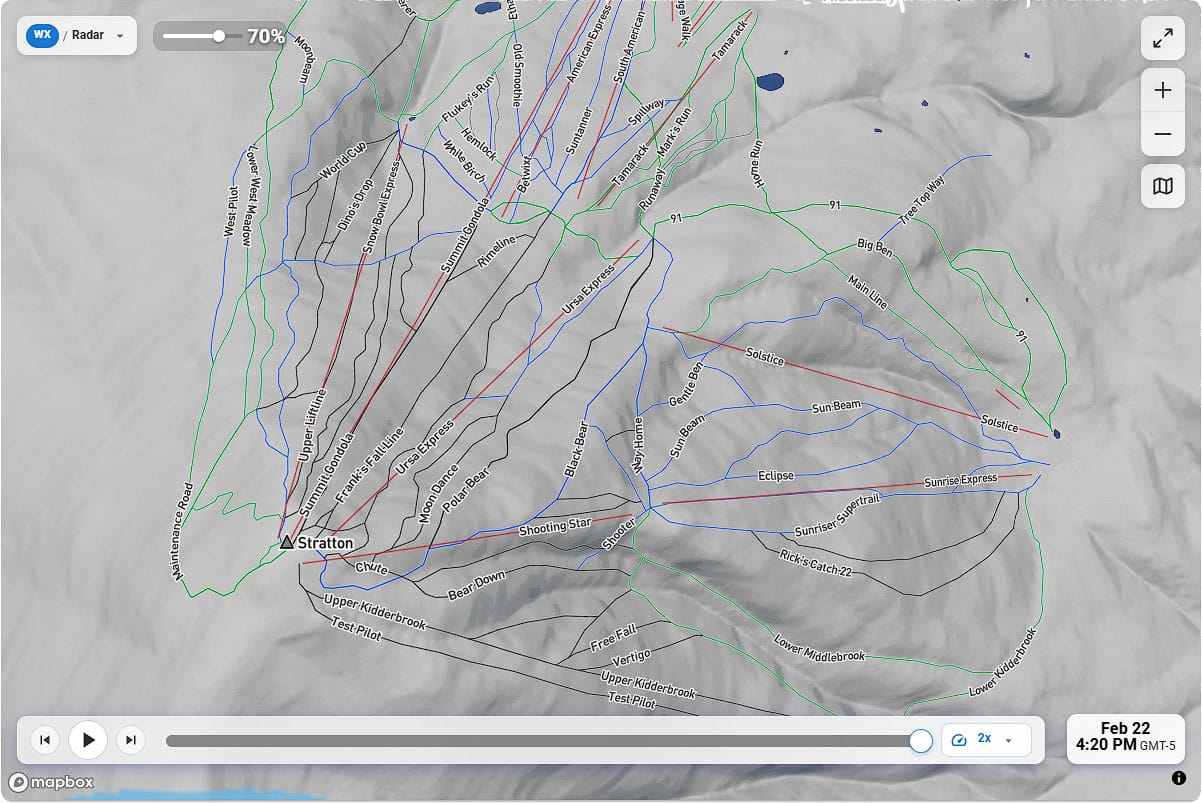Click the Spillway trail label
This screenshot has width=1202, height=803.
pyautogui.click(x=645, y=111)
